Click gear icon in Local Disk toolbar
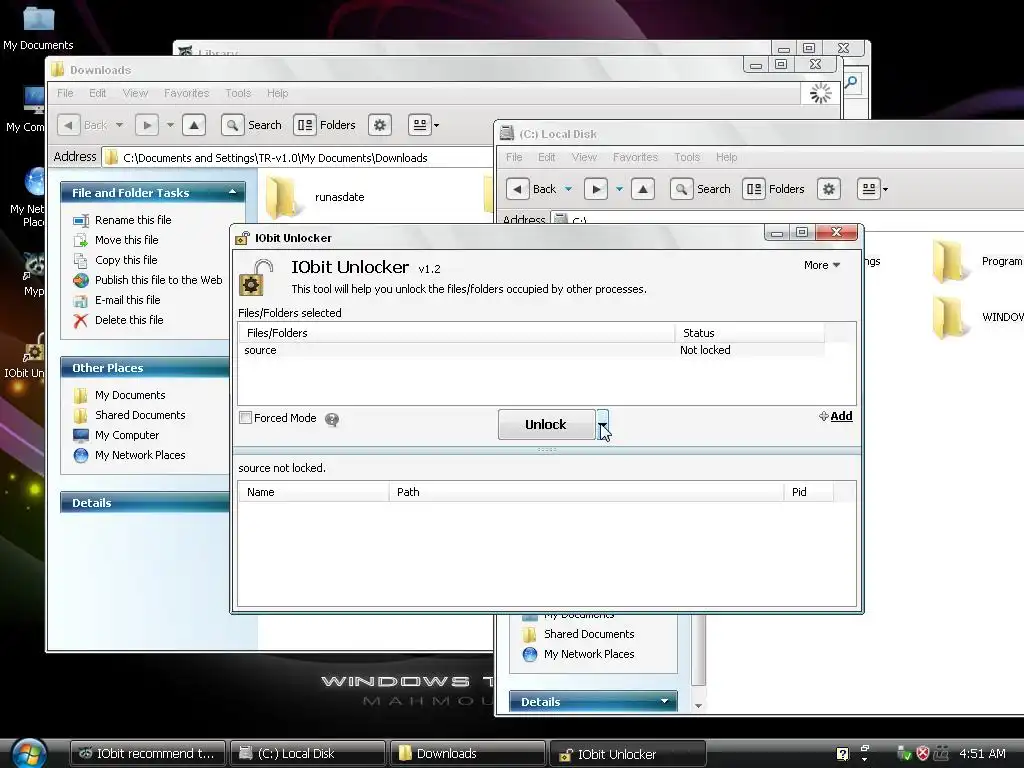This screenshot has width=1024, height=768. pos(829,189)
